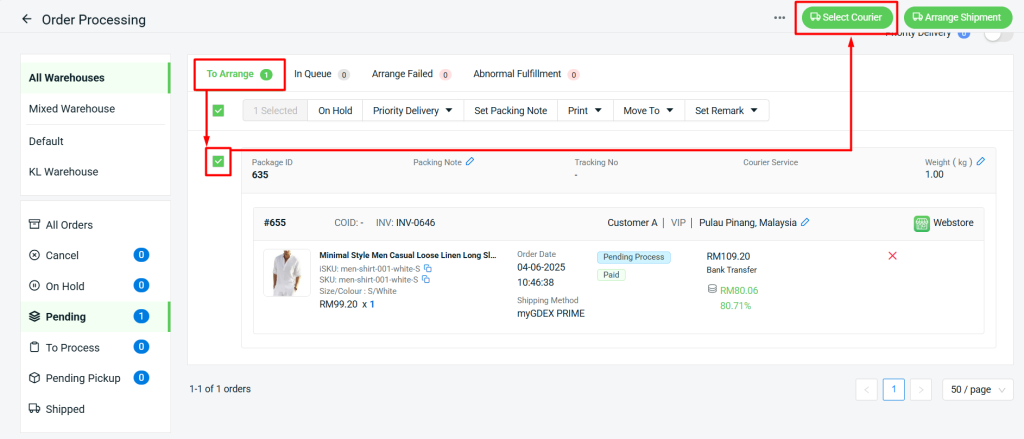Edit Pulau Pinang shipping address pencil icon
The image size is (1024, 439).
point(805,222)
